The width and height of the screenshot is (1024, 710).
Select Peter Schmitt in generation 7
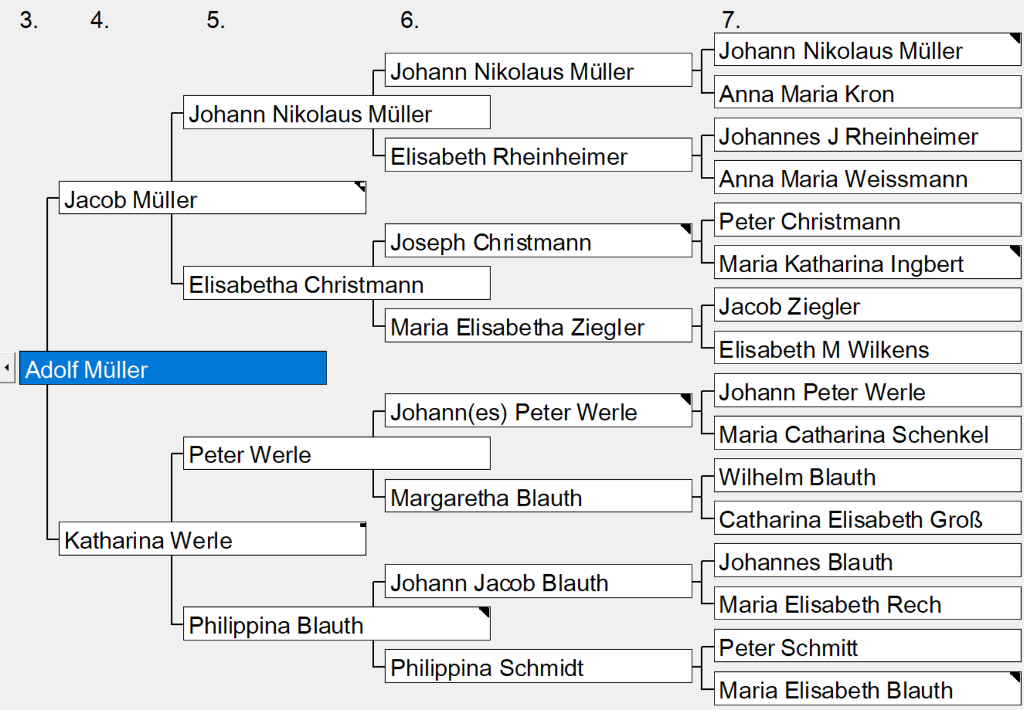[x=867, y=646]
